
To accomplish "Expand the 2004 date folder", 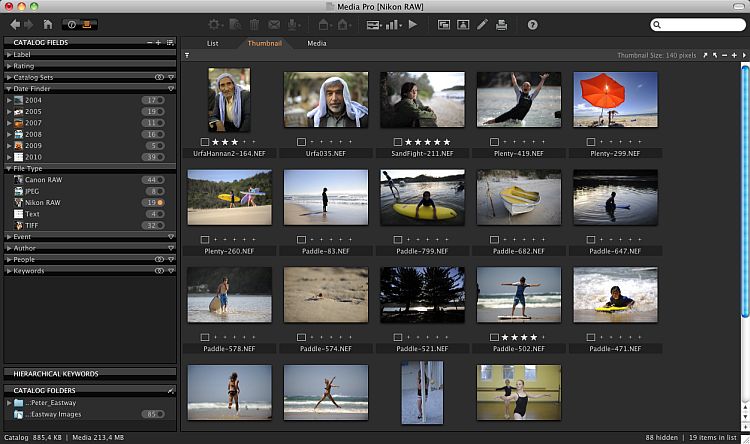I will 9,100.
